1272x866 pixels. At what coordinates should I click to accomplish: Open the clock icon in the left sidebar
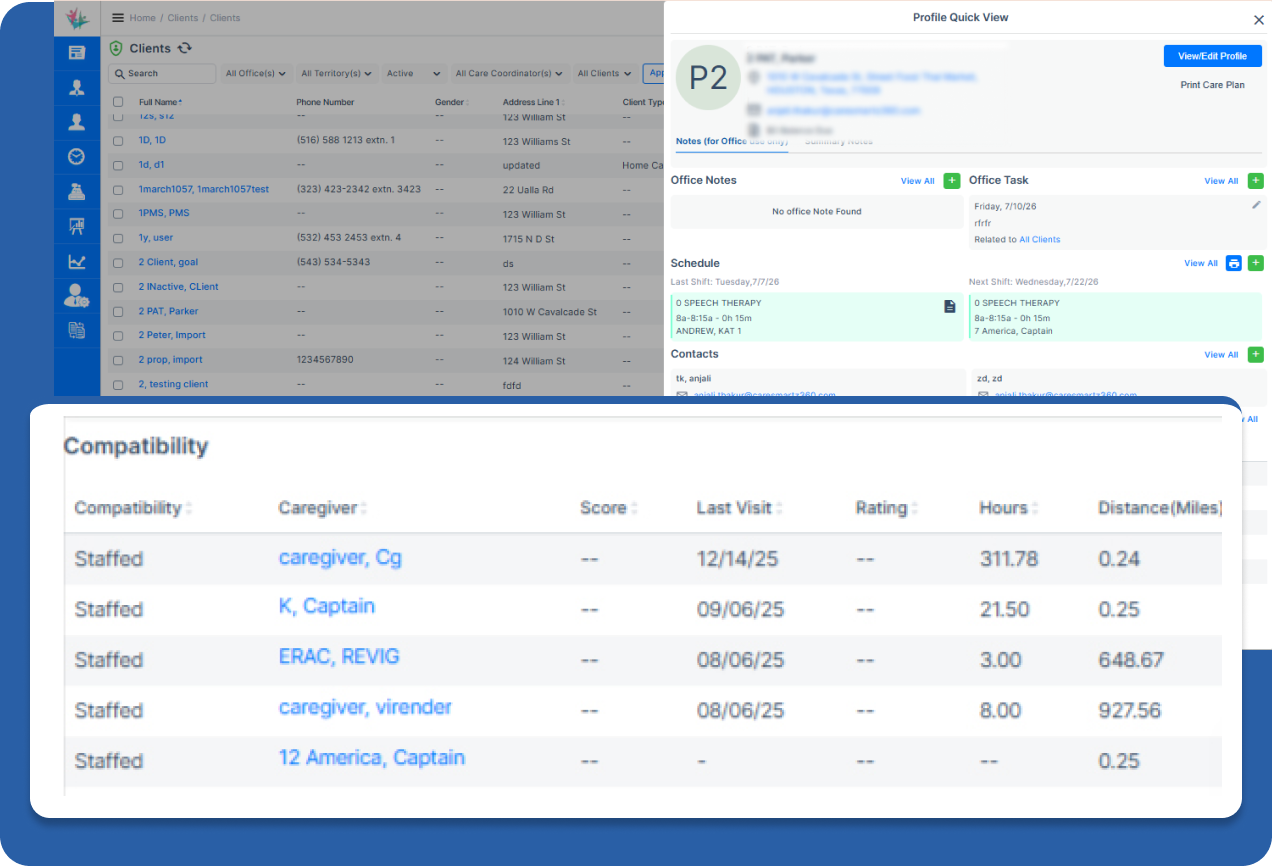click(77, 156)
